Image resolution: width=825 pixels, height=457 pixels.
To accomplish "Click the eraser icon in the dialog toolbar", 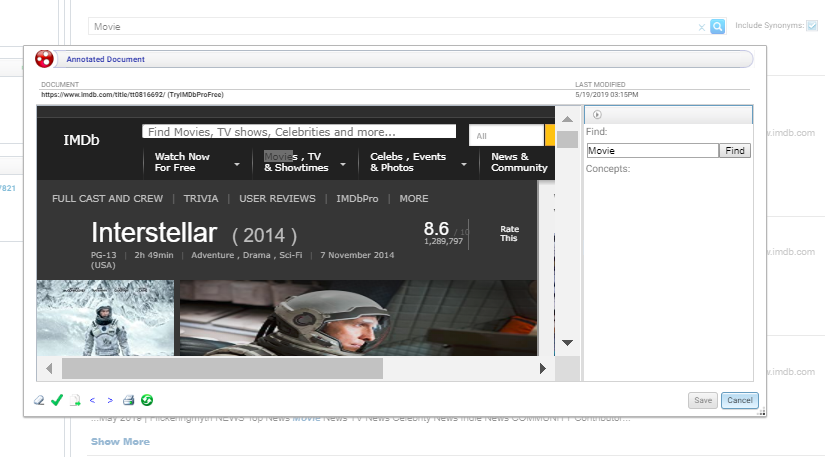I will click(x=39, y=400).
